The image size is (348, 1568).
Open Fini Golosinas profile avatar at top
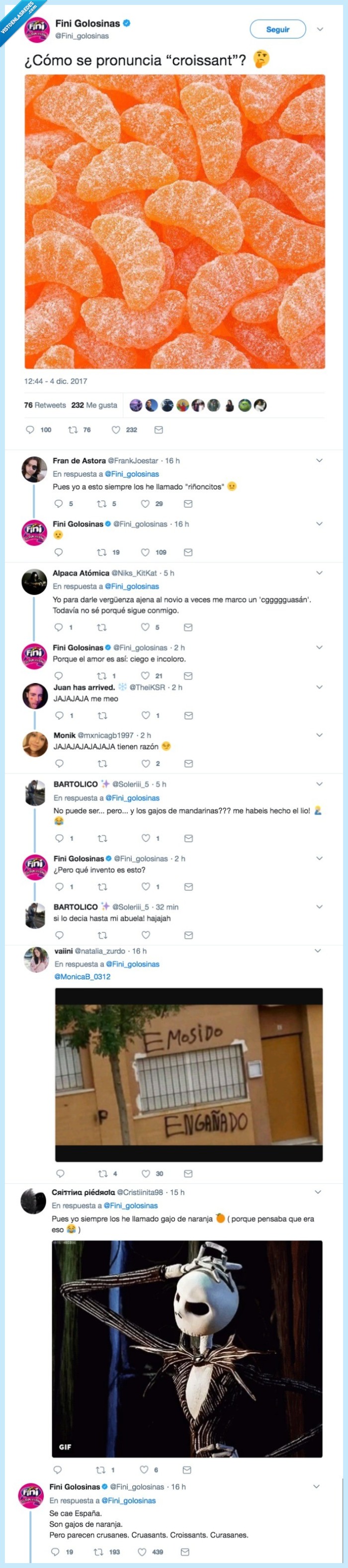[36, 29]
